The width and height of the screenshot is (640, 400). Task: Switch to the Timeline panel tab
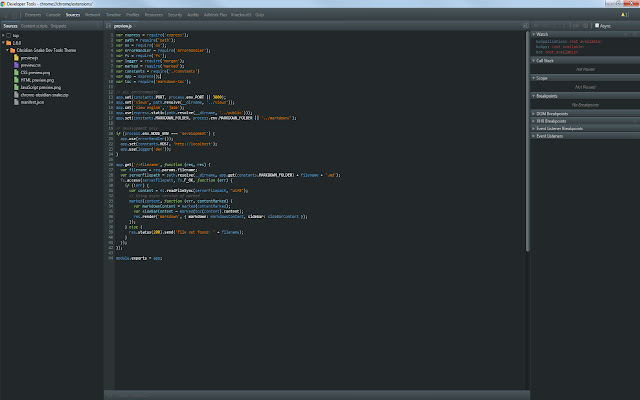pos(113,15)
